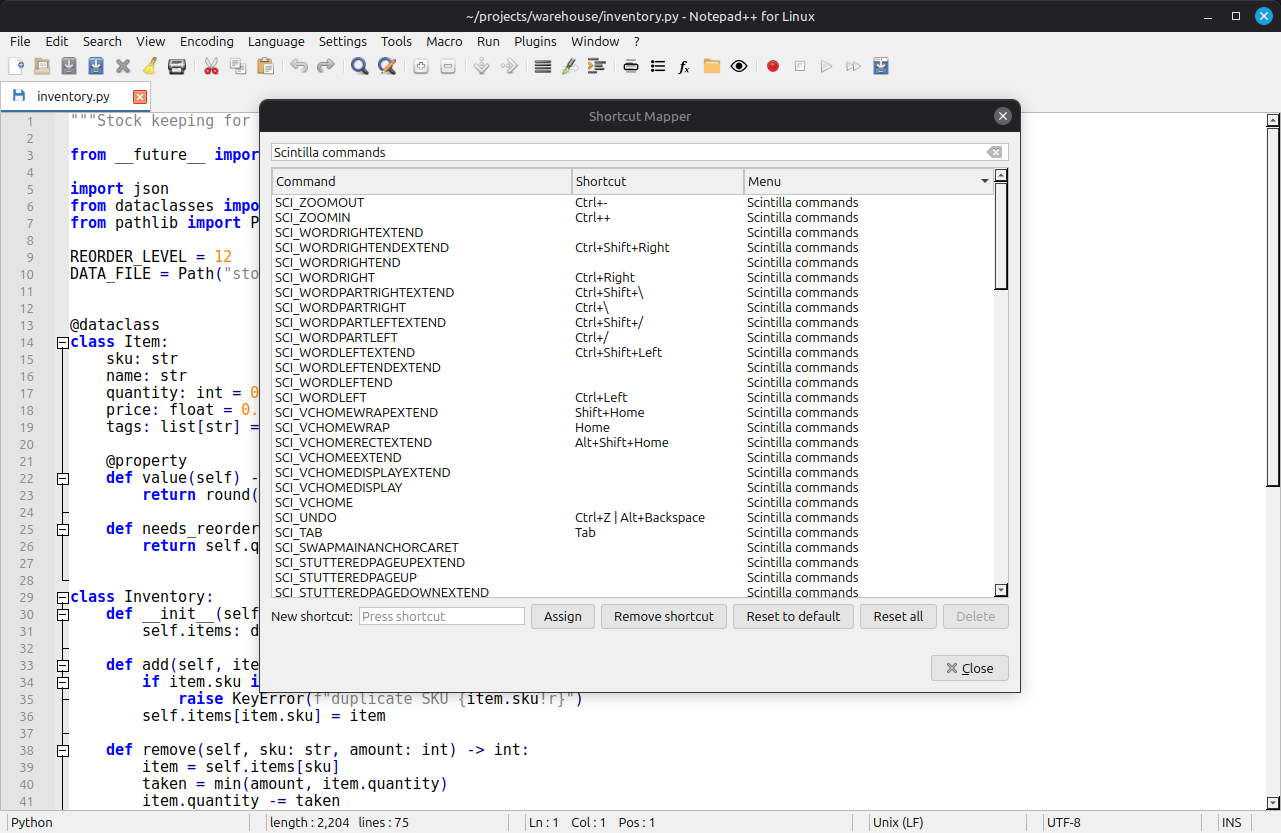Viewport: 1281px width, 833px height.
Task: Click the save recorded macro icon
Action: [881, 66]
